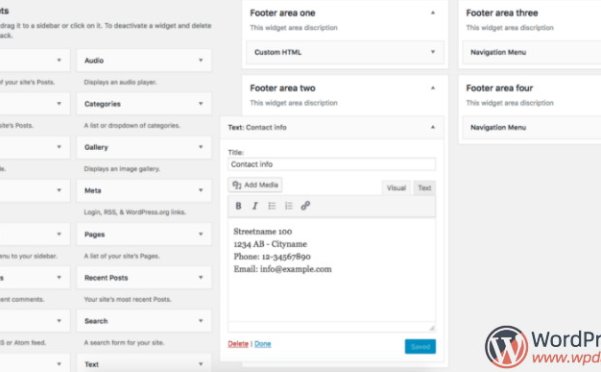
Task: Insert a bulleted list in editor
Action: pos(272,206)
